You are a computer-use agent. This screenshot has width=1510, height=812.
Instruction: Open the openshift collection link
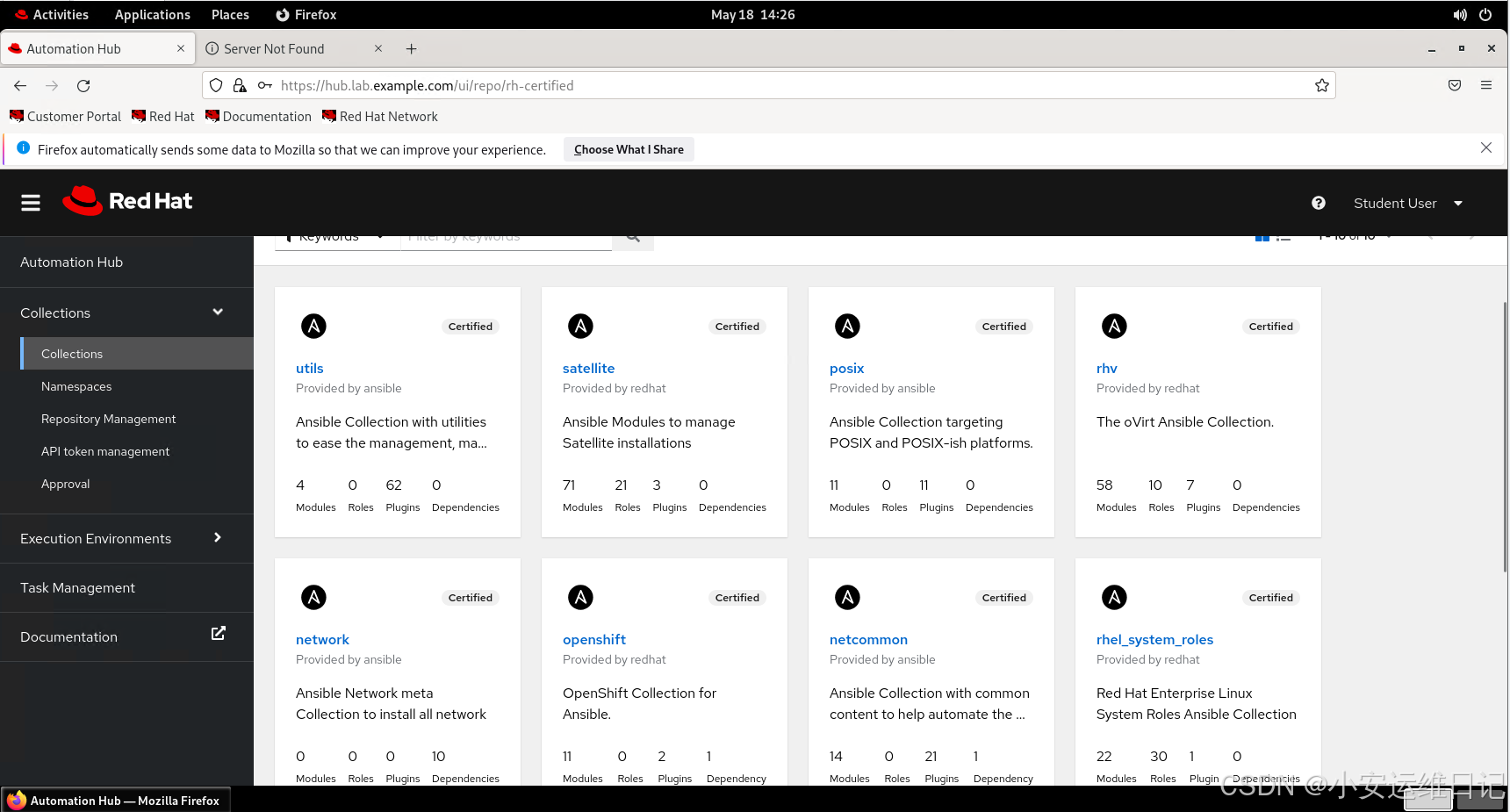pyautogui.click(x=593, y=640)
